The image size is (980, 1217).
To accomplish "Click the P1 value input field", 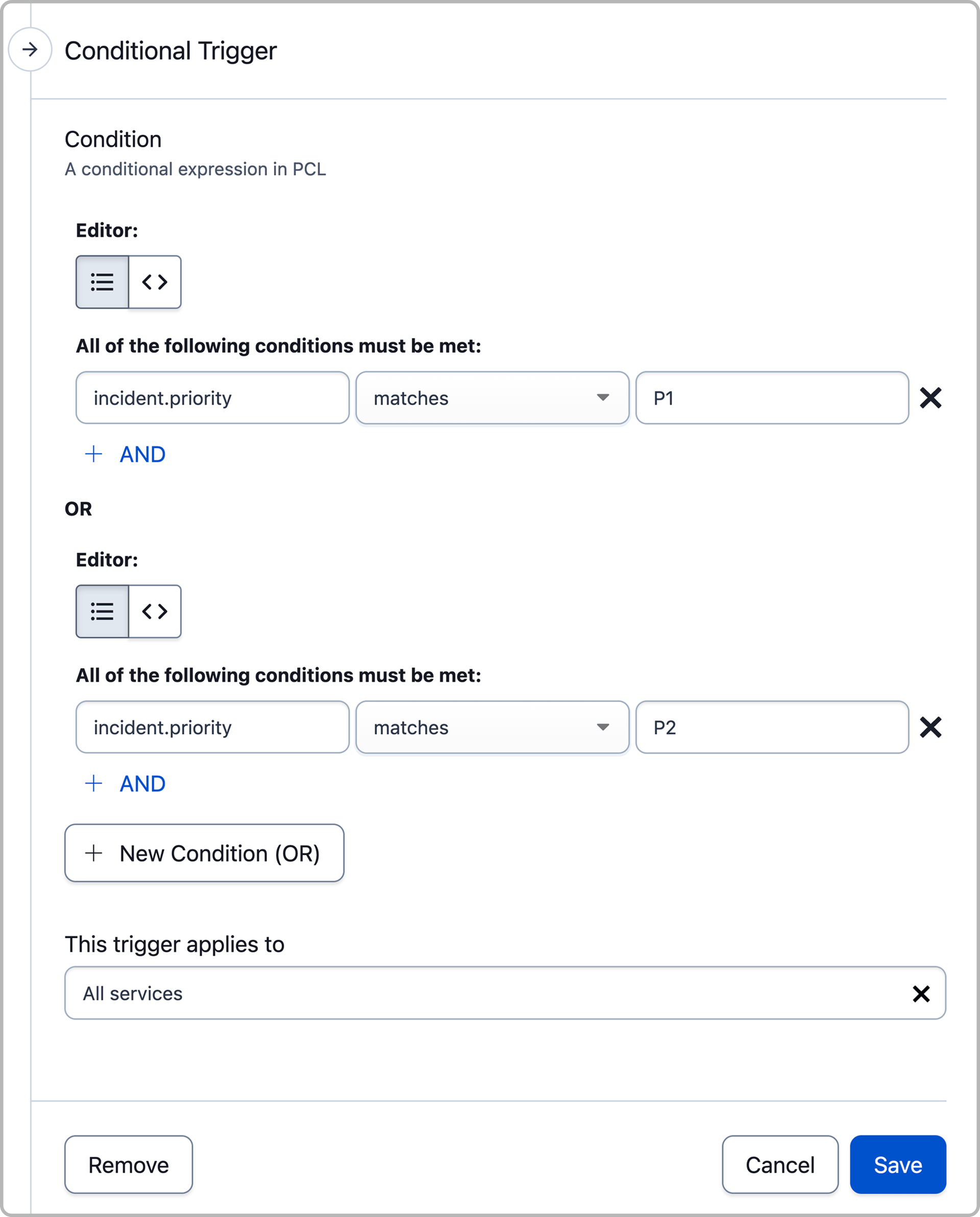I will 771,398.
